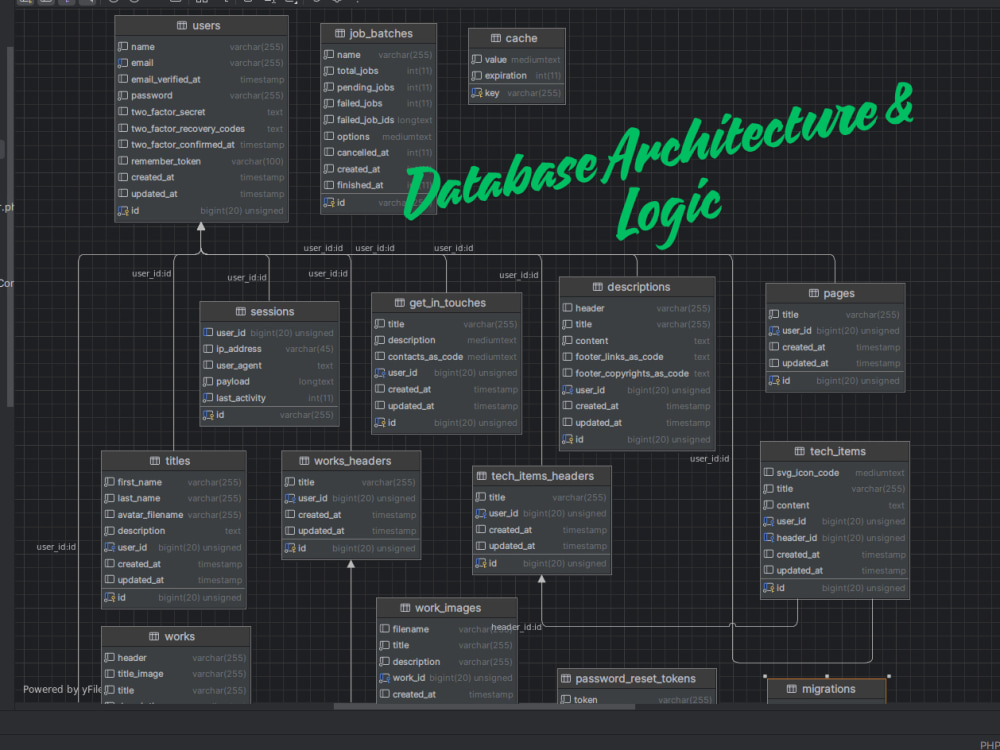
Task: Click the table icon beside pages title
Action: coord(814,293)
